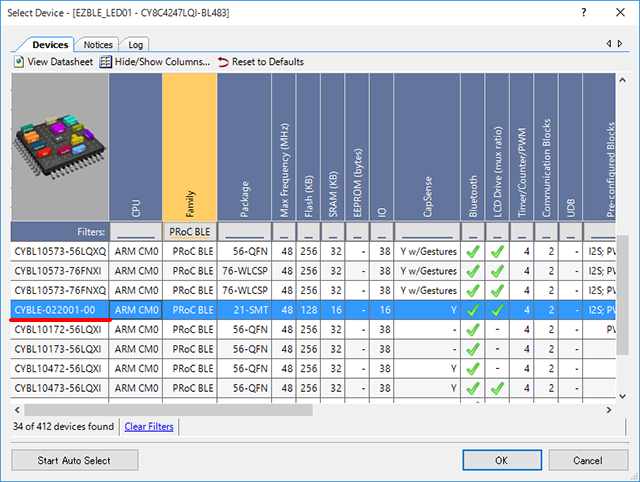Open the SRAM (KB) filter box
640x482 pixels.
[333, 232]
